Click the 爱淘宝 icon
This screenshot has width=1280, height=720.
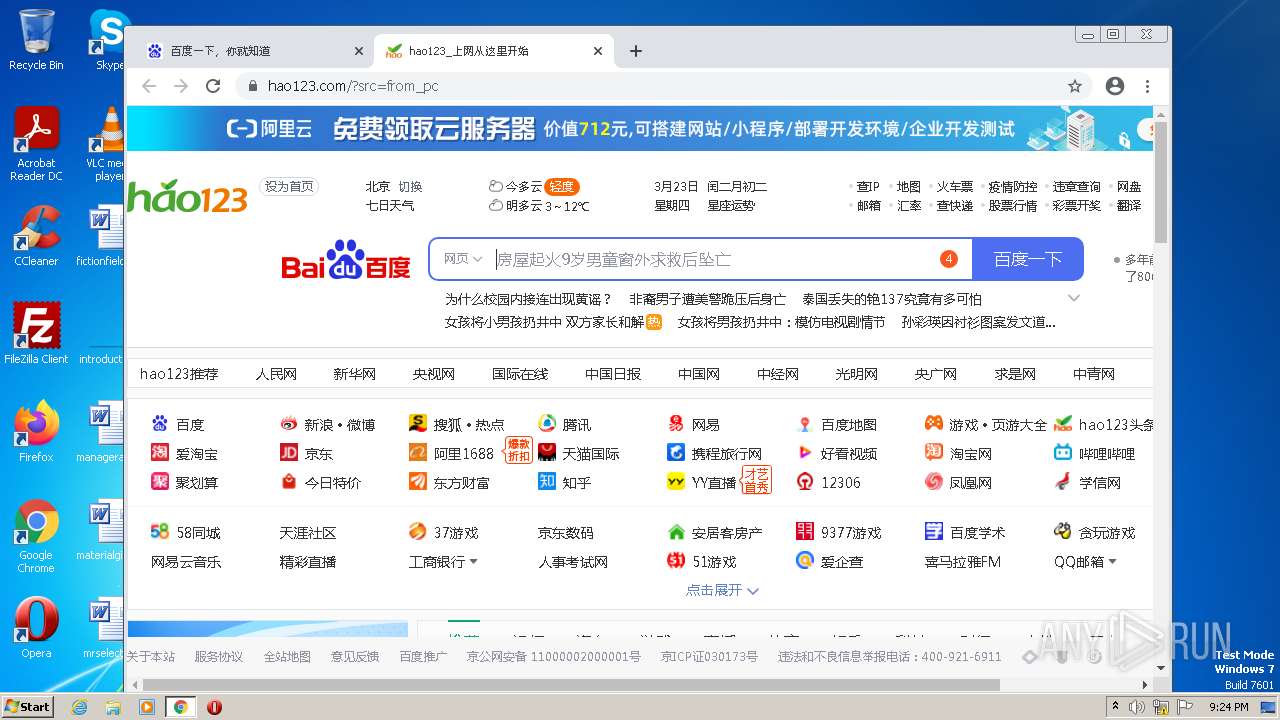tap(160, 453)
